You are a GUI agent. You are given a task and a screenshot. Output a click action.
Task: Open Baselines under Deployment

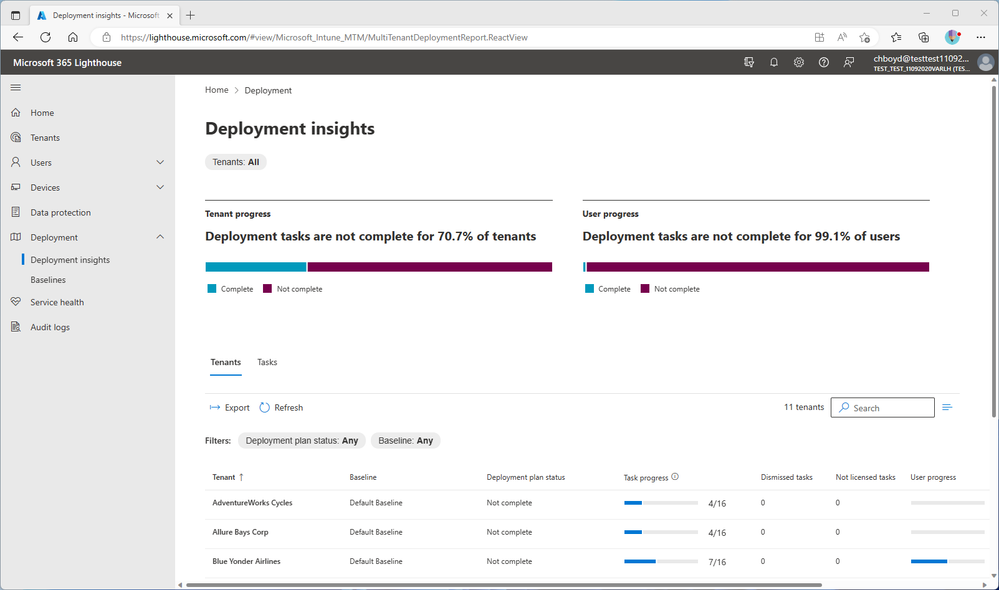tap(48, 280)
